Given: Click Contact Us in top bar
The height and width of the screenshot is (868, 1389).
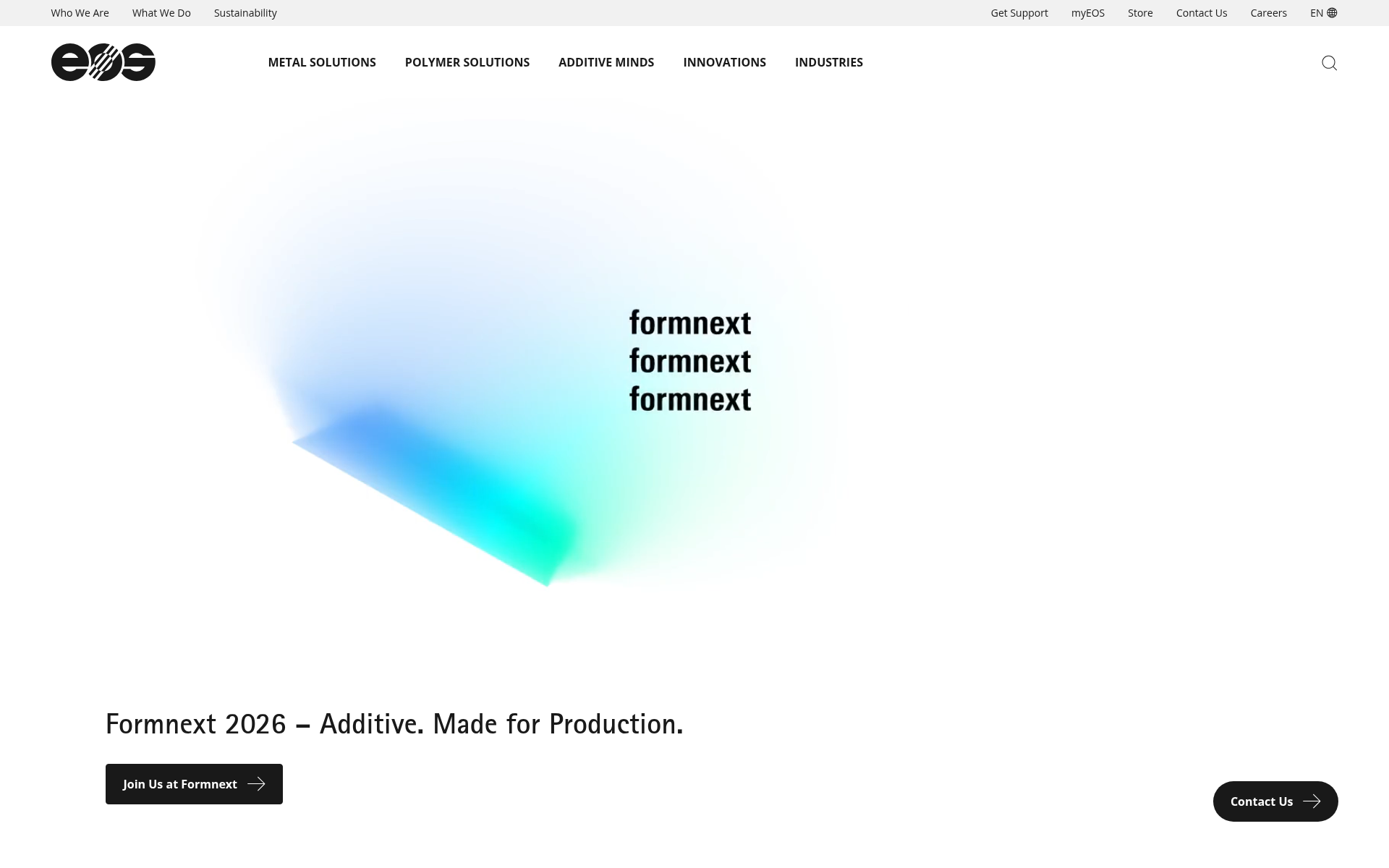Looking at the screenshot, I should [1201, 13].
